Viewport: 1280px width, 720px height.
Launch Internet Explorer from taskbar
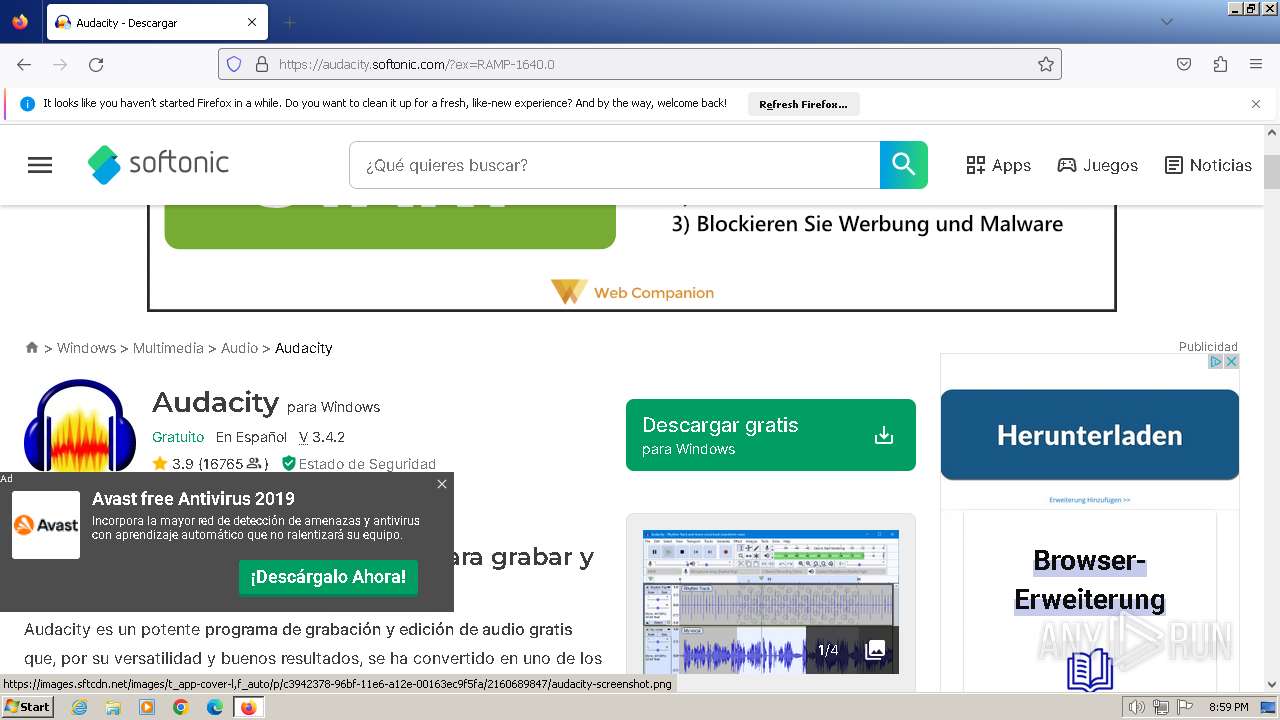click(79, 707)
